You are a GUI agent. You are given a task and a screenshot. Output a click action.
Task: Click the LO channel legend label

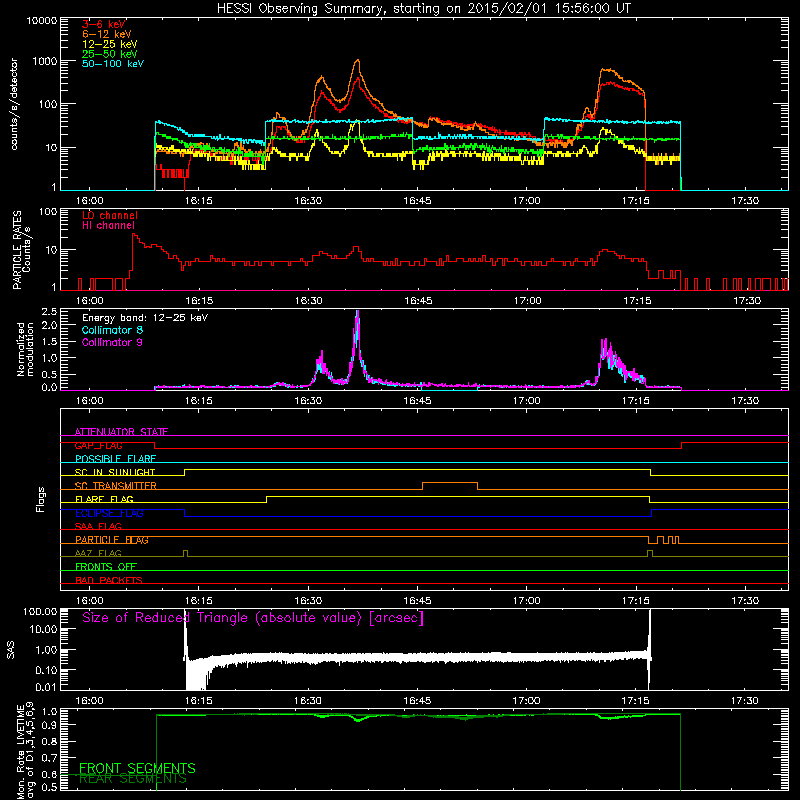110,215
